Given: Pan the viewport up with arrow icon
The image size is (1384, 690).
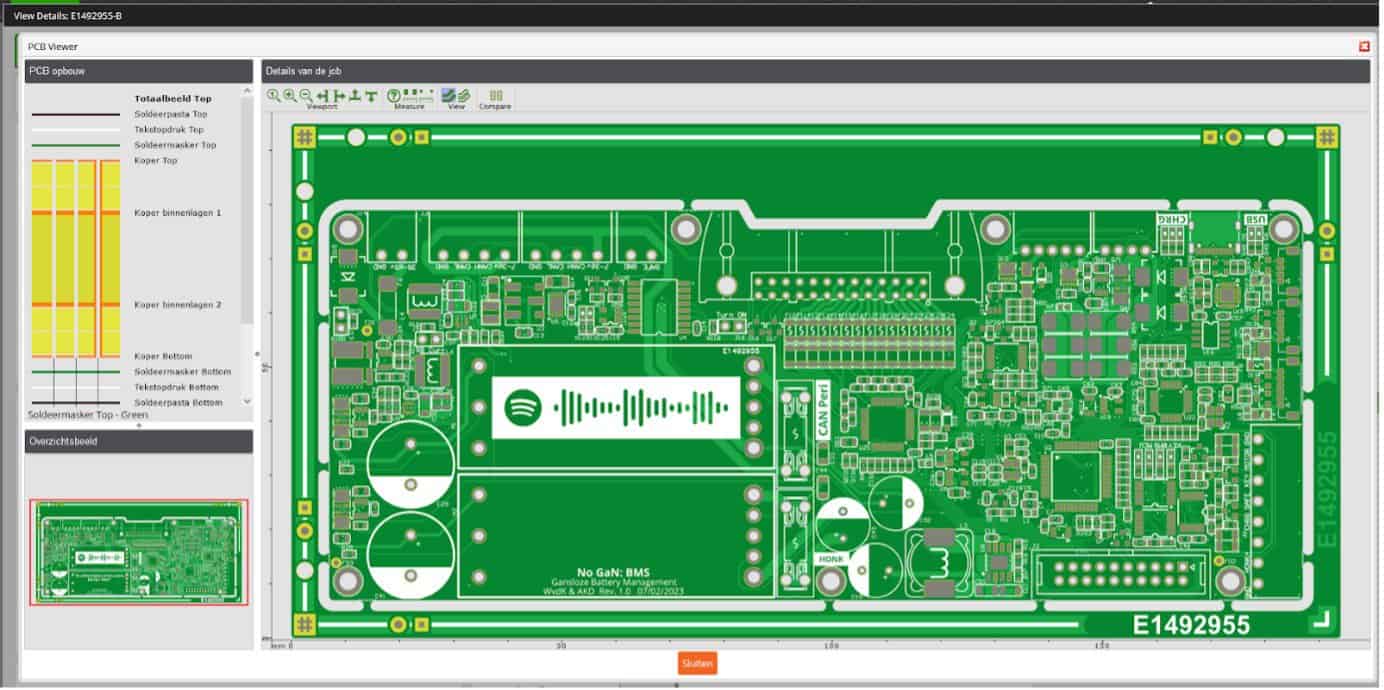Looking at the screenshot, I should coord(354,95).
